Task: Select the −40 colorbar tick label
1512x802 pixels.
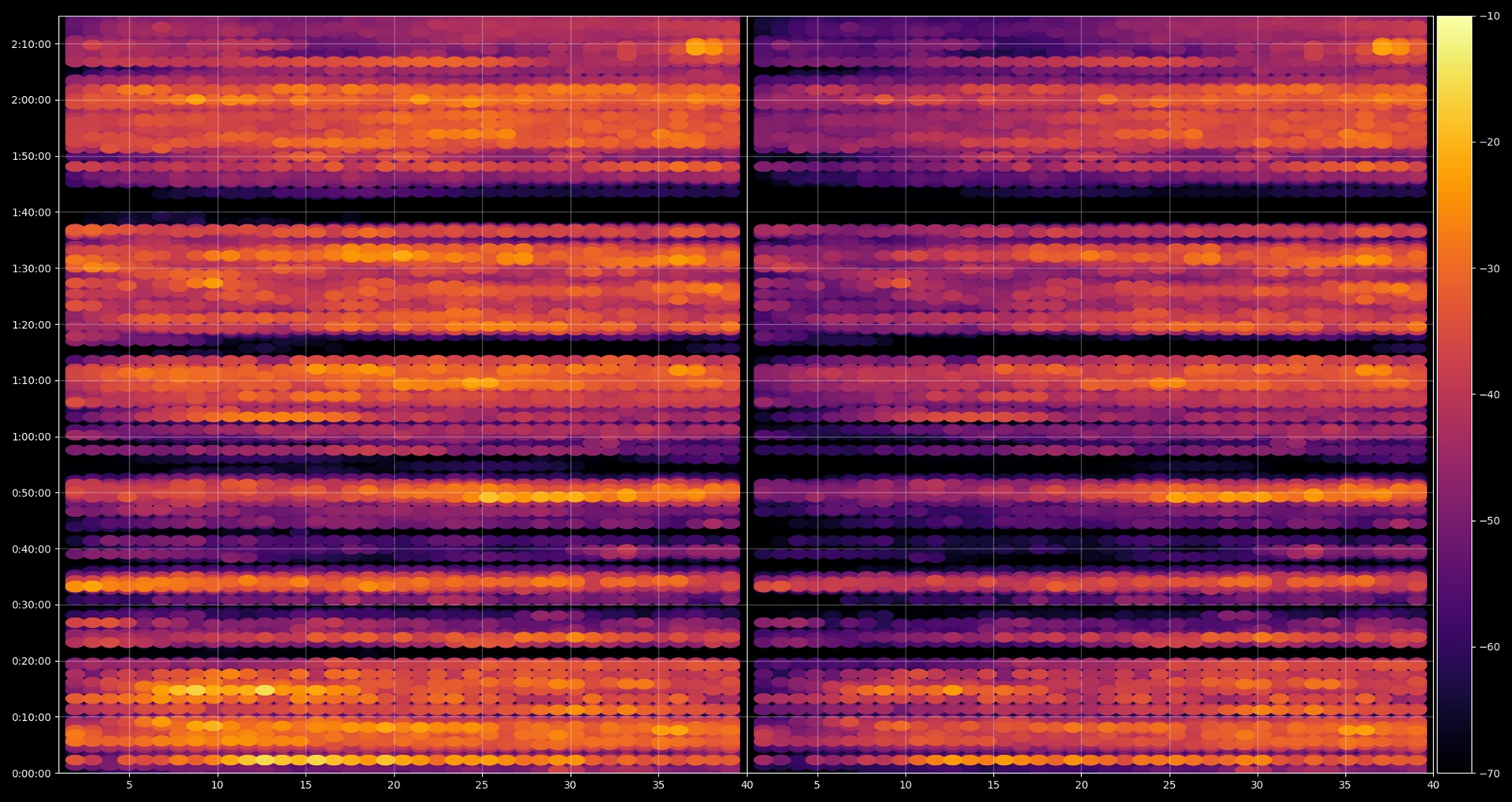Action: click(1490, 395)
